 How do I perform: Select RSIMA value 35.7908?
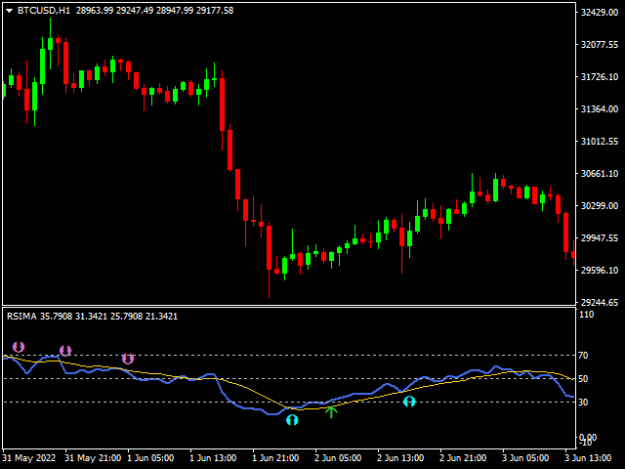56,316
